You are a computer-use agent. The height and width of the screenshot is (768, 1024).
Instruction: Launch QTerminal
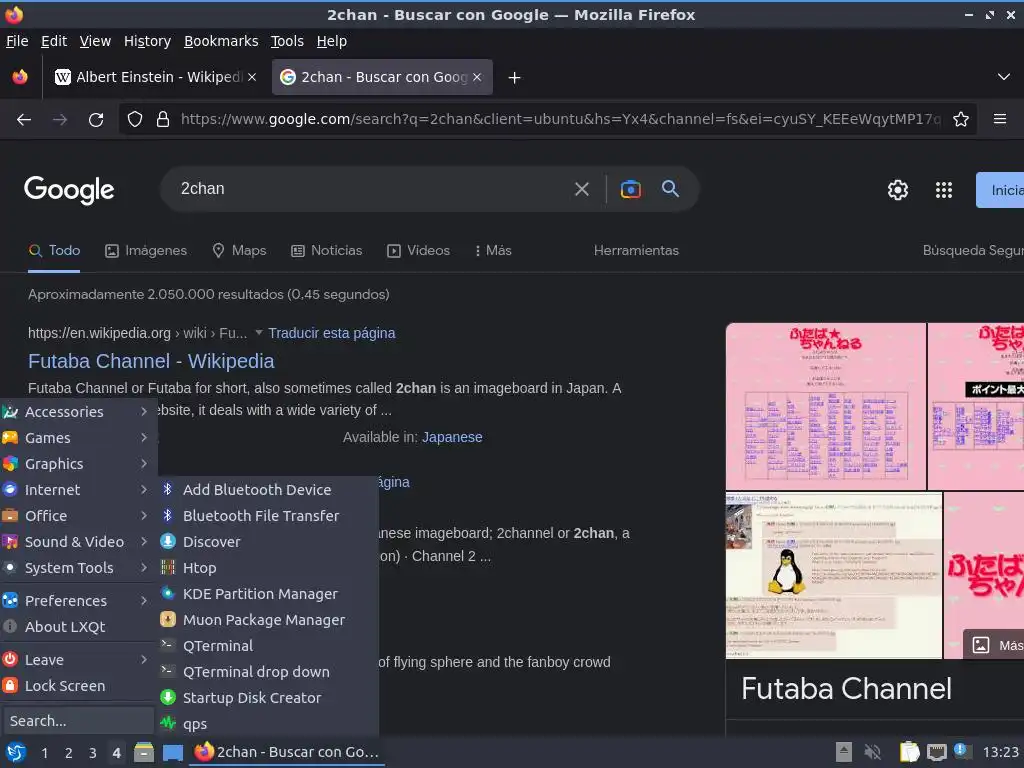point(269,646)
